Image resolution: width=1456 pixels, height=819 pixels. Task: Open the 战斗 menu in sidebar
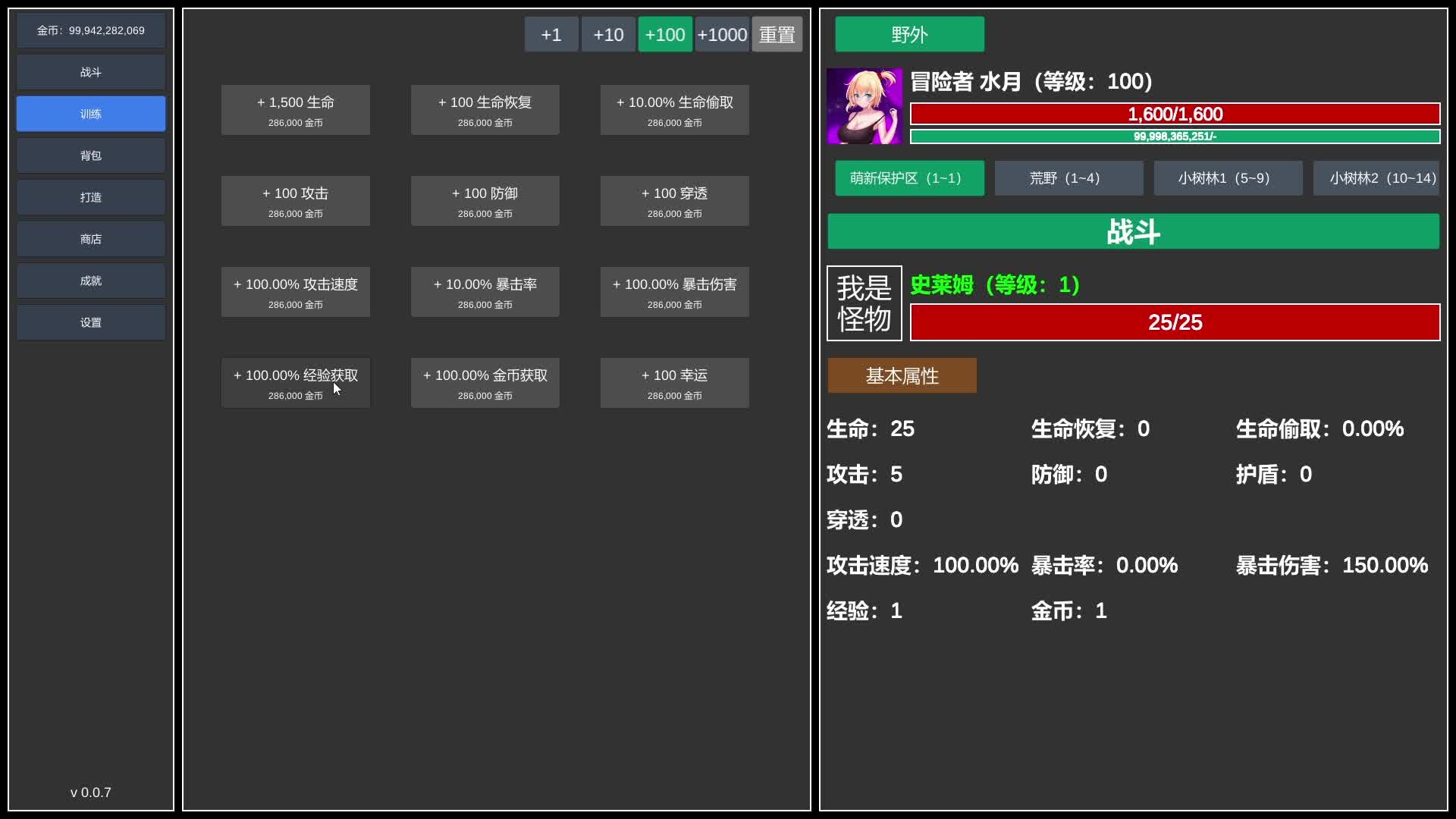coord(91,72)
